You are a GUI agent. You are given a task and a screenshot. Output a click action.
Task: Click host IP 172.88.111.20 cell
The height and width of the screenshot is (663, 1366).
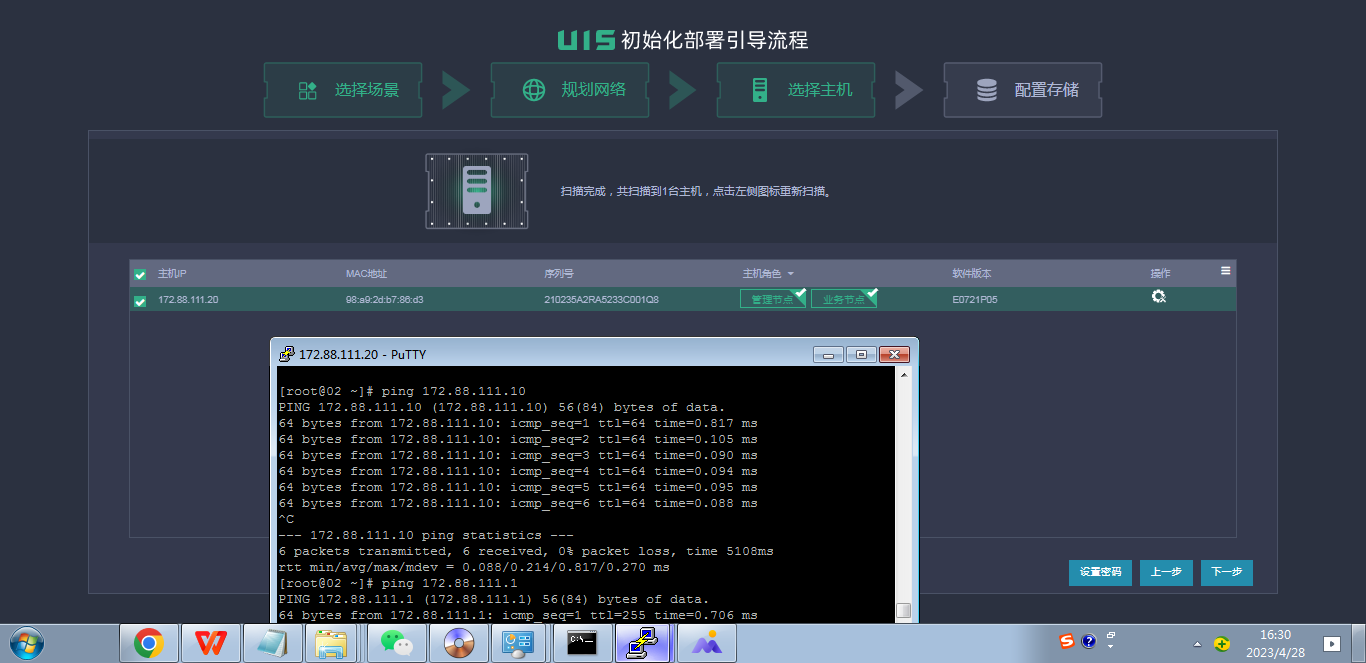point(188,300)
